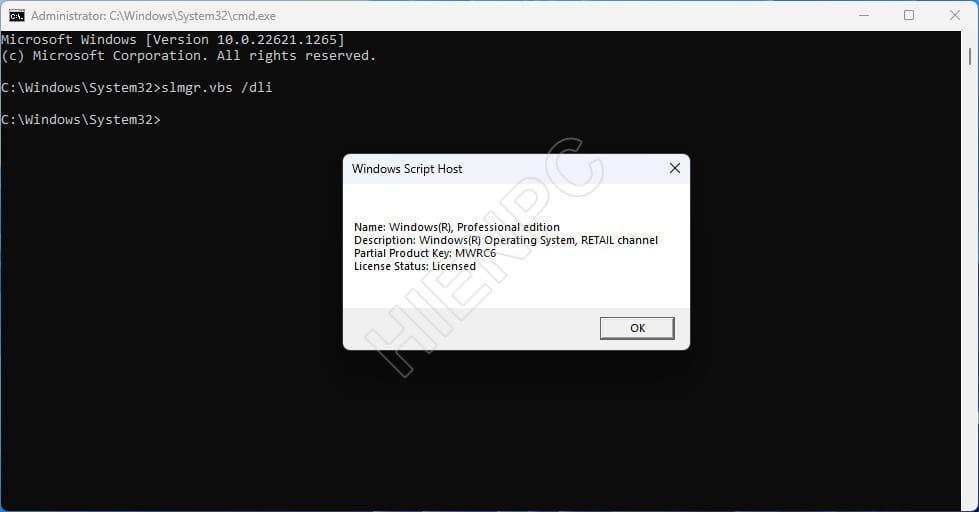
Task: Click the Administrator cmd.exe window title text
Action: pyautogui.click(x=153, y=16)
